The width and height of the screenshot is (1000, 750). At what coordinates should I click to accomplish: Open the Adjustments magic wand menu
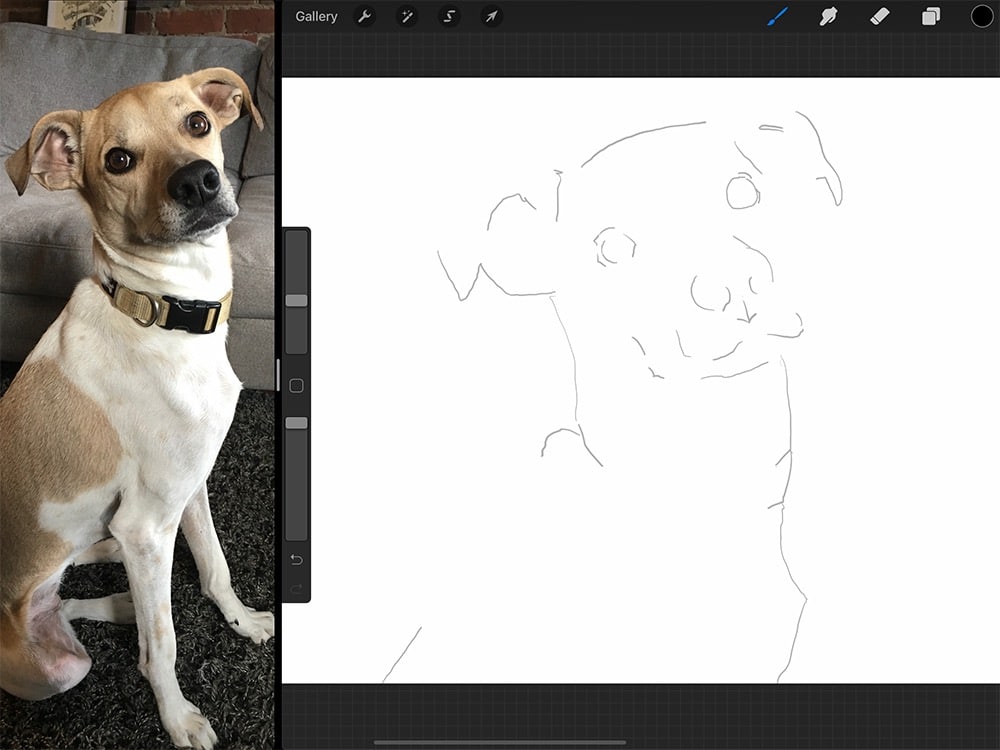click(x=406, y=17)
